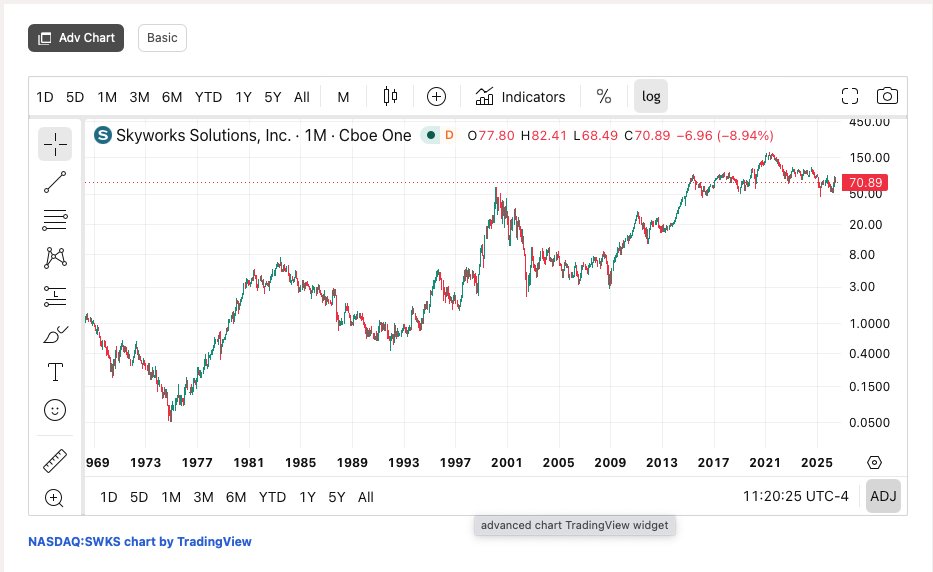The height and width of the screenshot is (572, 933).
Task: Toggle ADJ adjusted data button
Action: click(x=883, y=496)
